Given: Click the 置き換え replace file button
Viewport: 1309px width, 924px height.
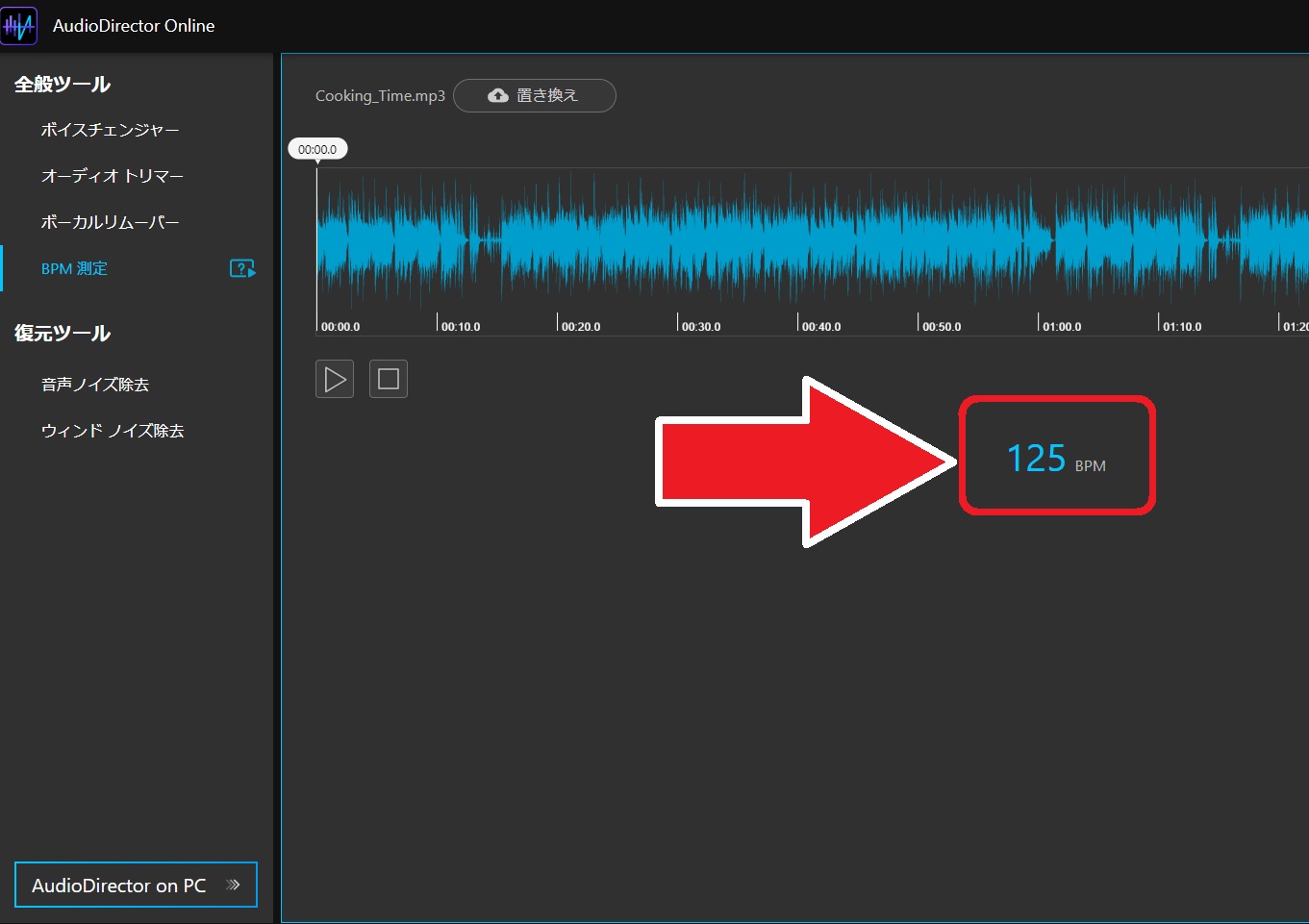Looking at the screenshot, I should click(535, 95).
